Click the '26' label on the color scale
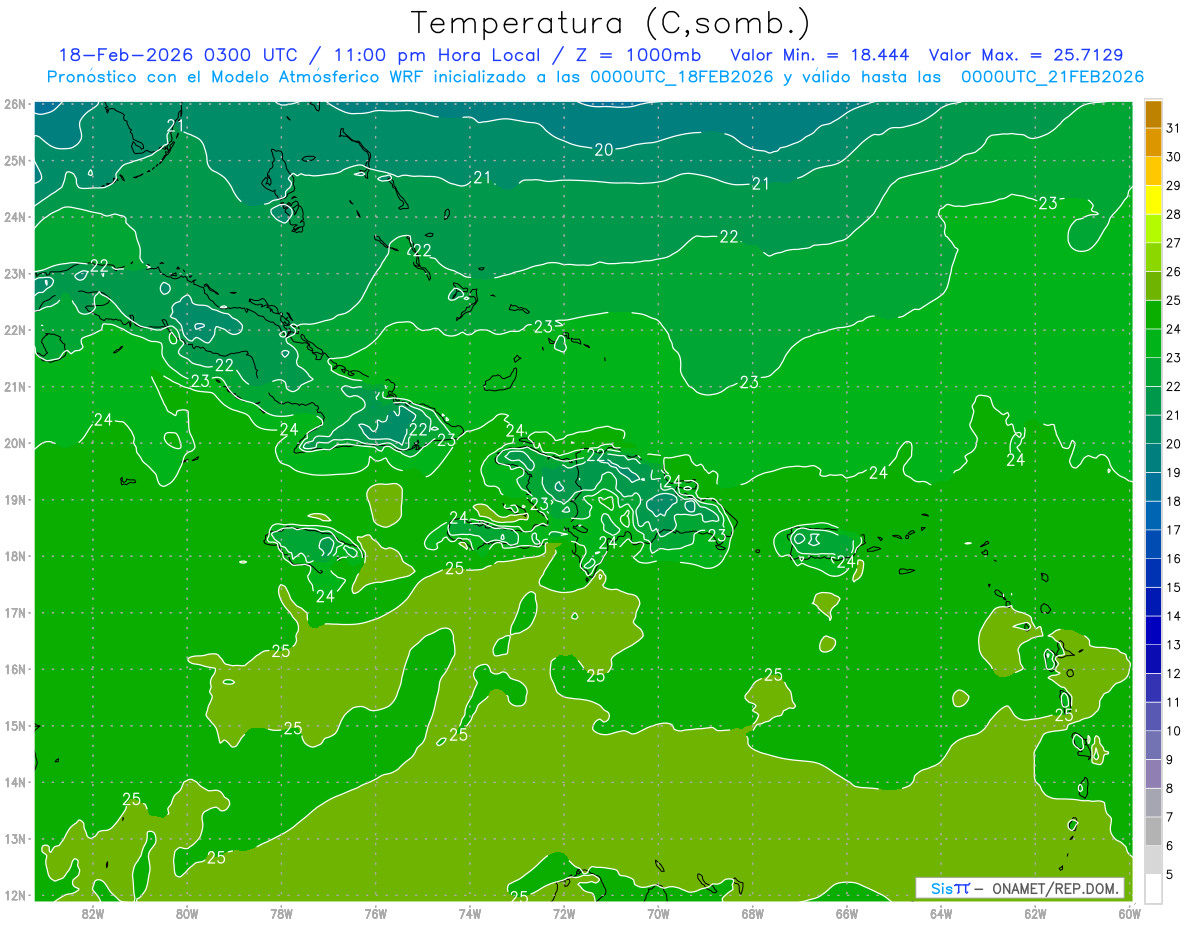1200x927 pixels. point(1174,272)
